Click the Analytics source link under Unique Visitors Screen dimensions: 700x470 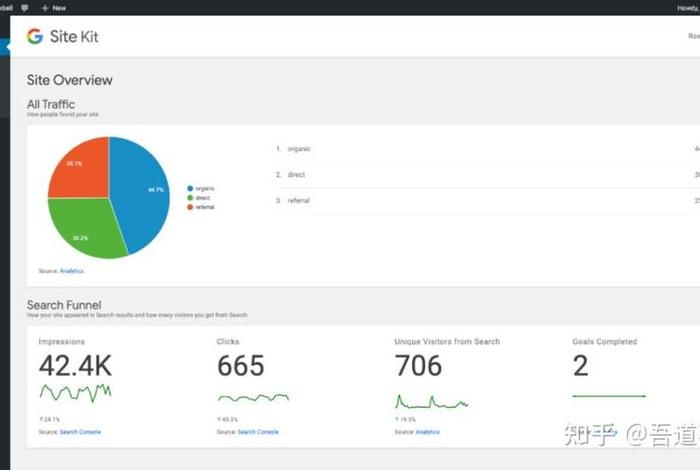click(x=427, y=432)
